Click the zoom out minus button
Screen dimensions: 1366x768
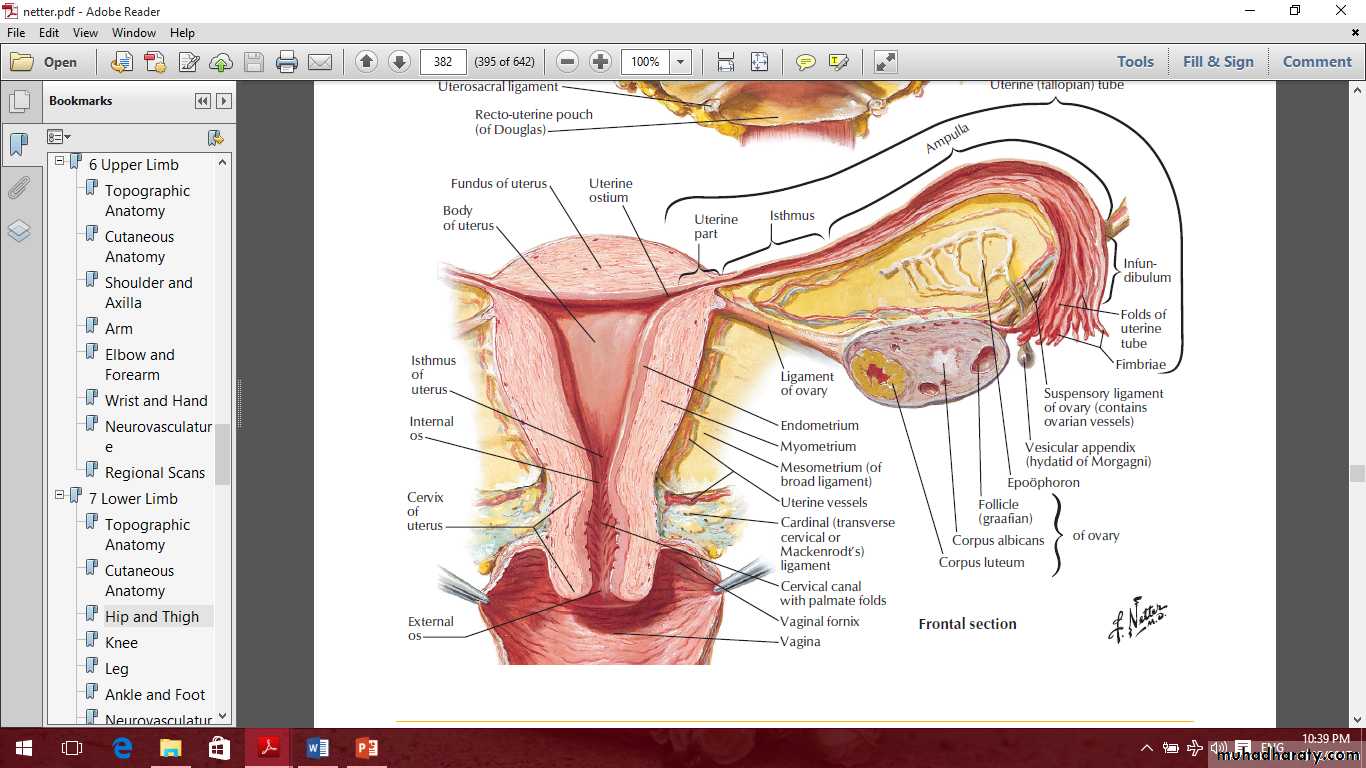tap(567, 62)
